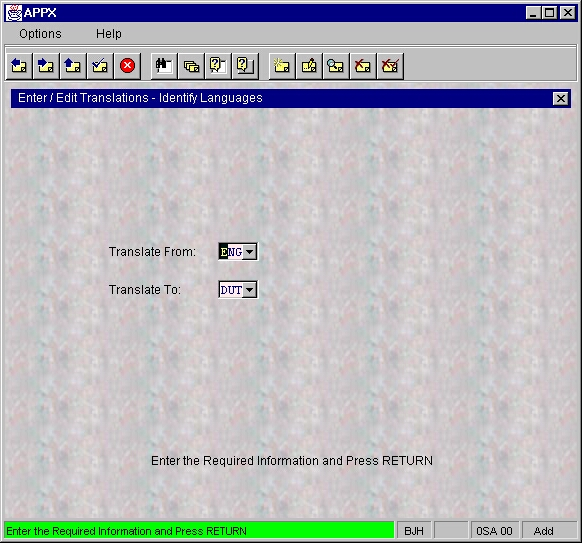The image size is (582, 543).
Task: Click the Translate From label
Action: [152, 252]
